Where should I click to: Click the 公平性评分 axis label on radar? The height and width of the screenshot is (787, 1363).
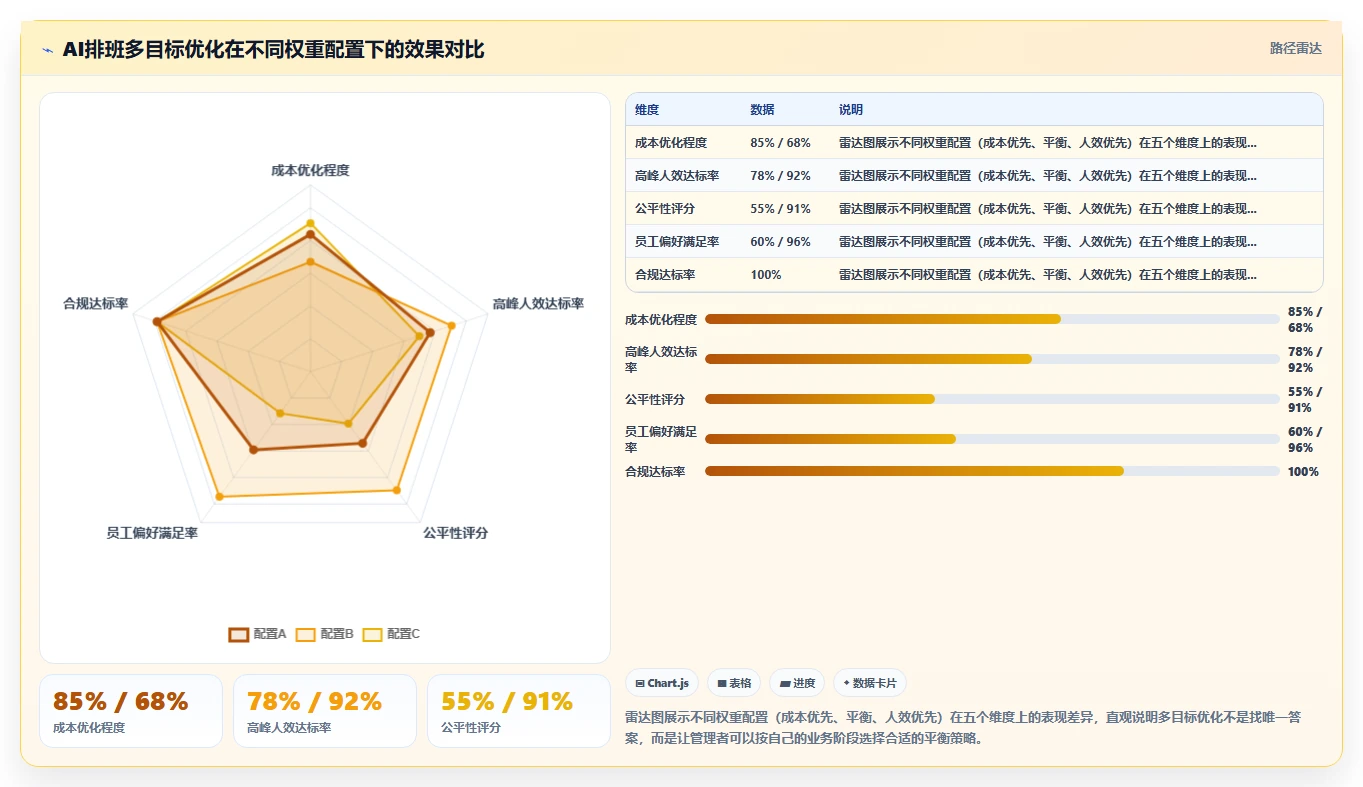(456, 533)
